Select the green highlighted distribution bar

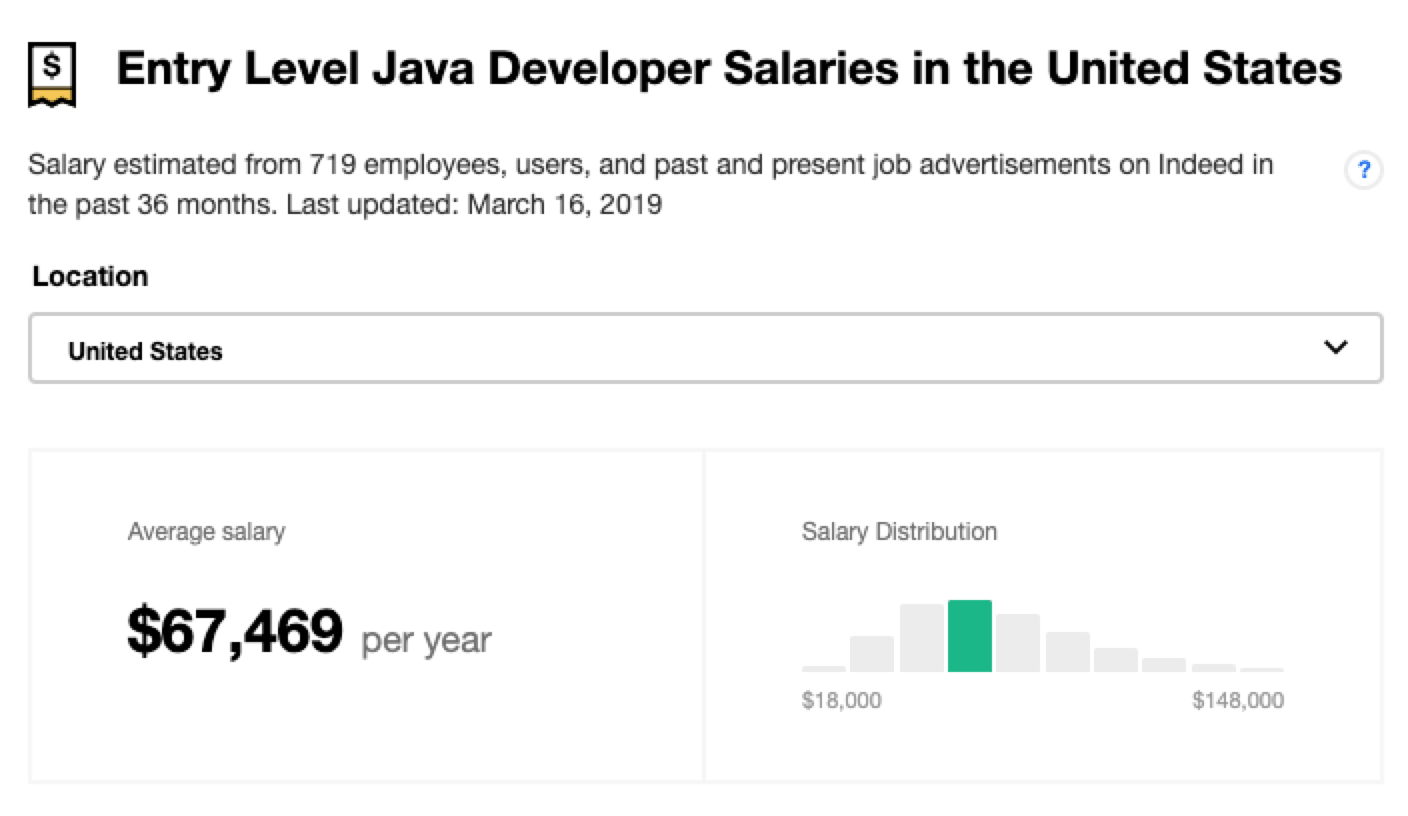coord(969,636)
